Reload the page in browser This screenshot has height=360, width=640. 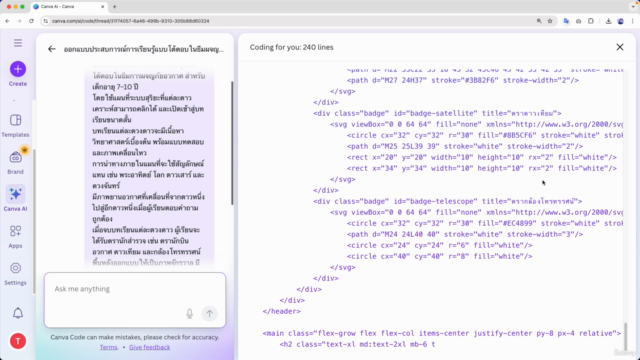pyautogui.click(x=31, y=21)
